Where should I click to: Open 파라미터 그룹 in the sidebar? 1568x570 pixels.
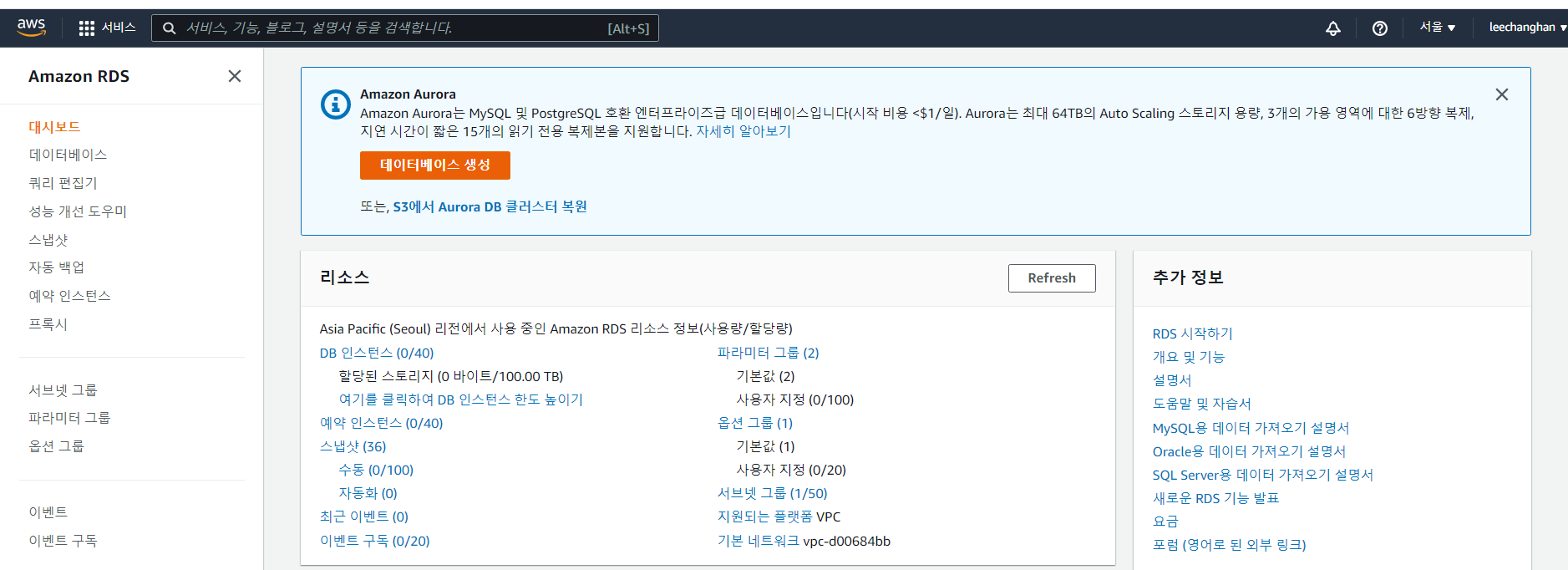69,418
